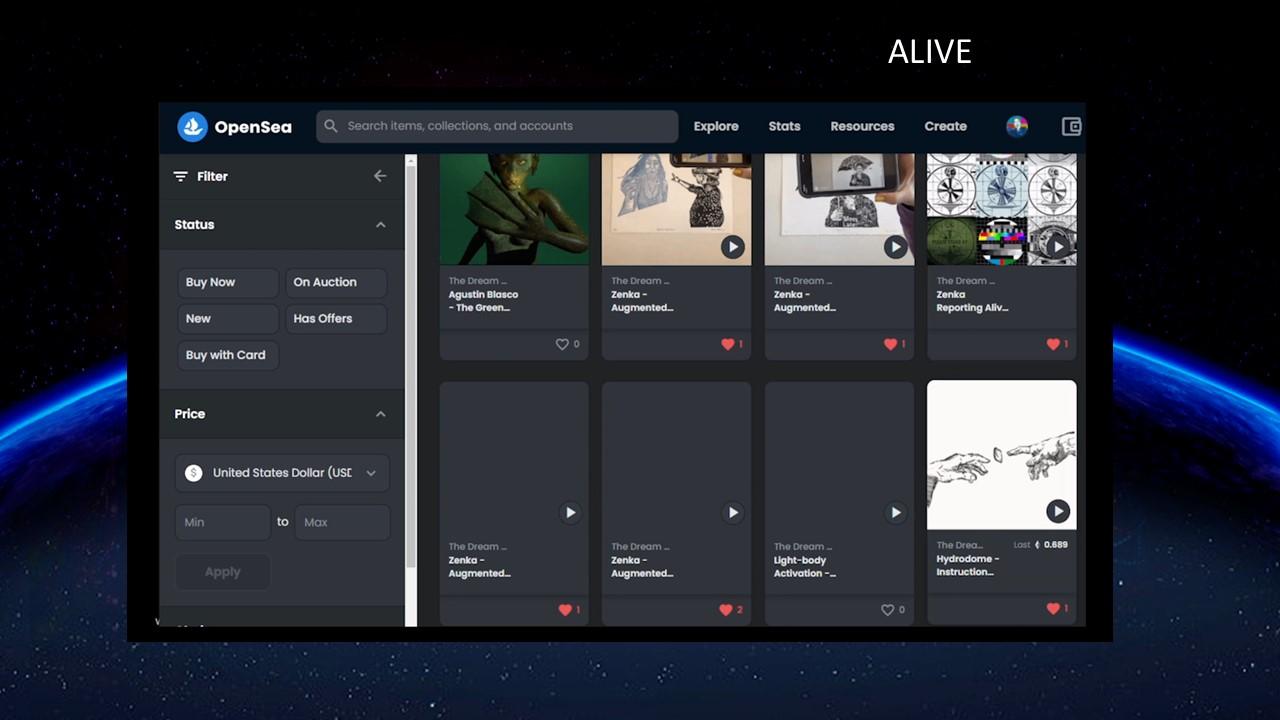Collapse the Price section chevron
The width and height of the screenshot is (1280, 720).
click(x=380, y=414)
